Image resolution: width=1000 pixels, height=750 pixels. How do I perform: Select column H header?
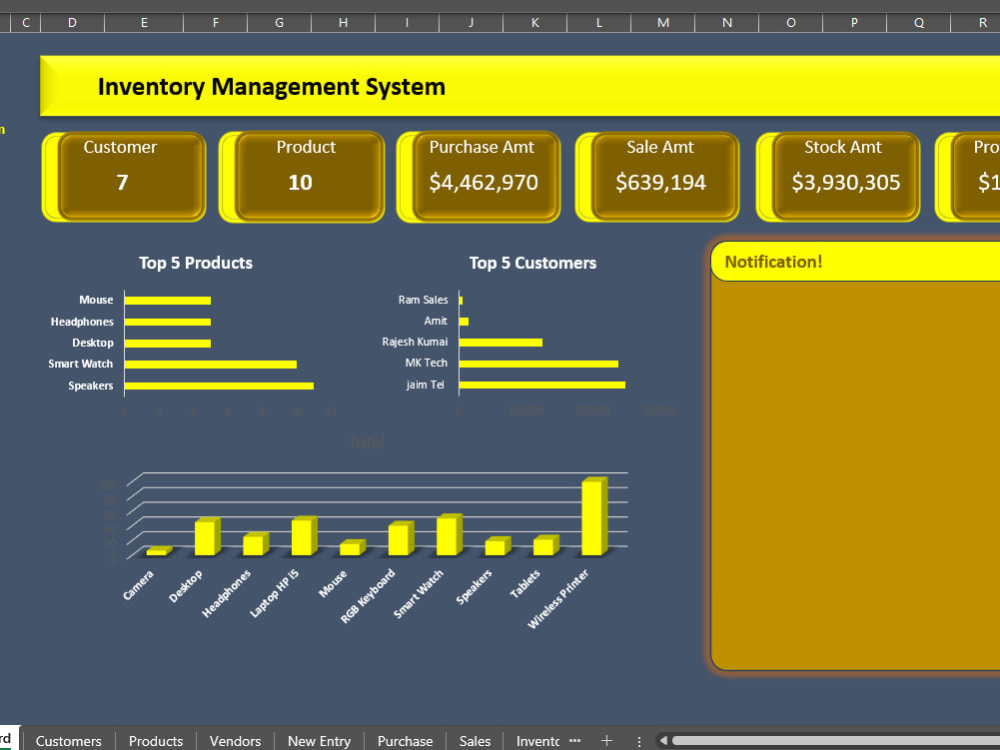343,22
